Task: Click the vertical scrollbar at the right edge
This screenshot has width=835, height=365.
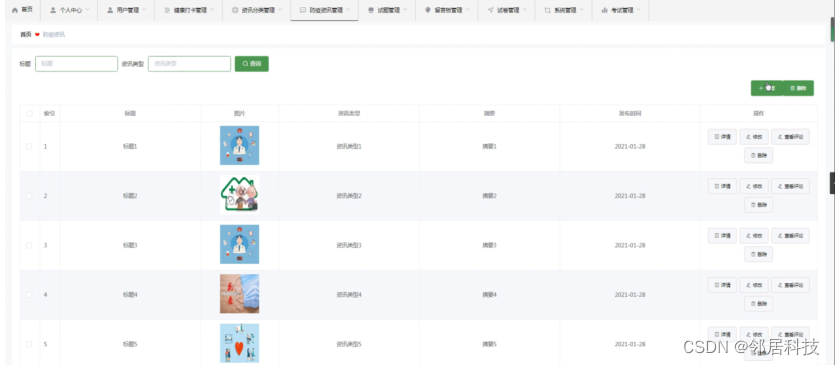Action: (832, 29)
